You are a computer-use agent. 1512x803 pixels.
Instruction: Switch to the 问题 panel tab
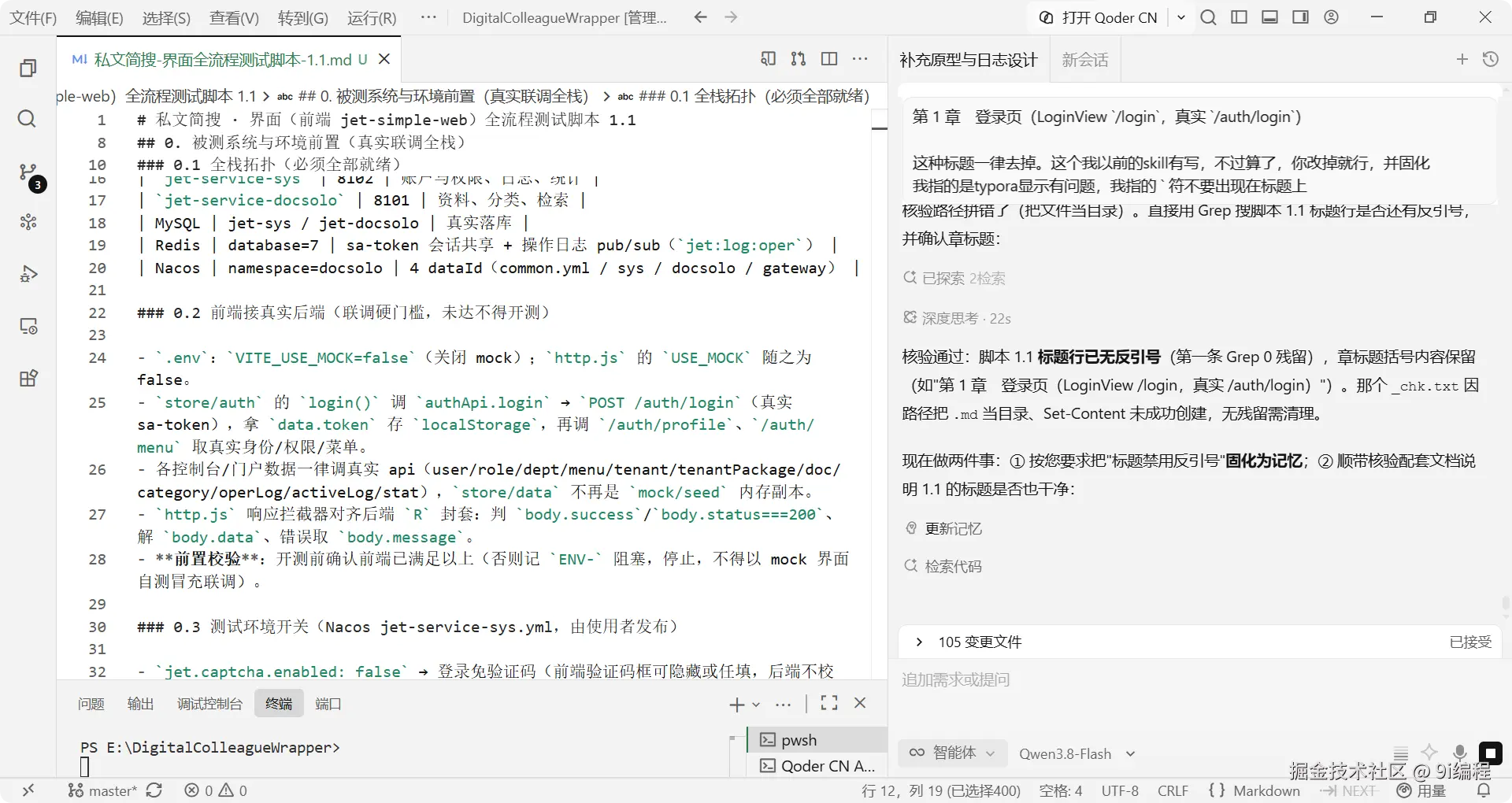(91, 703)
